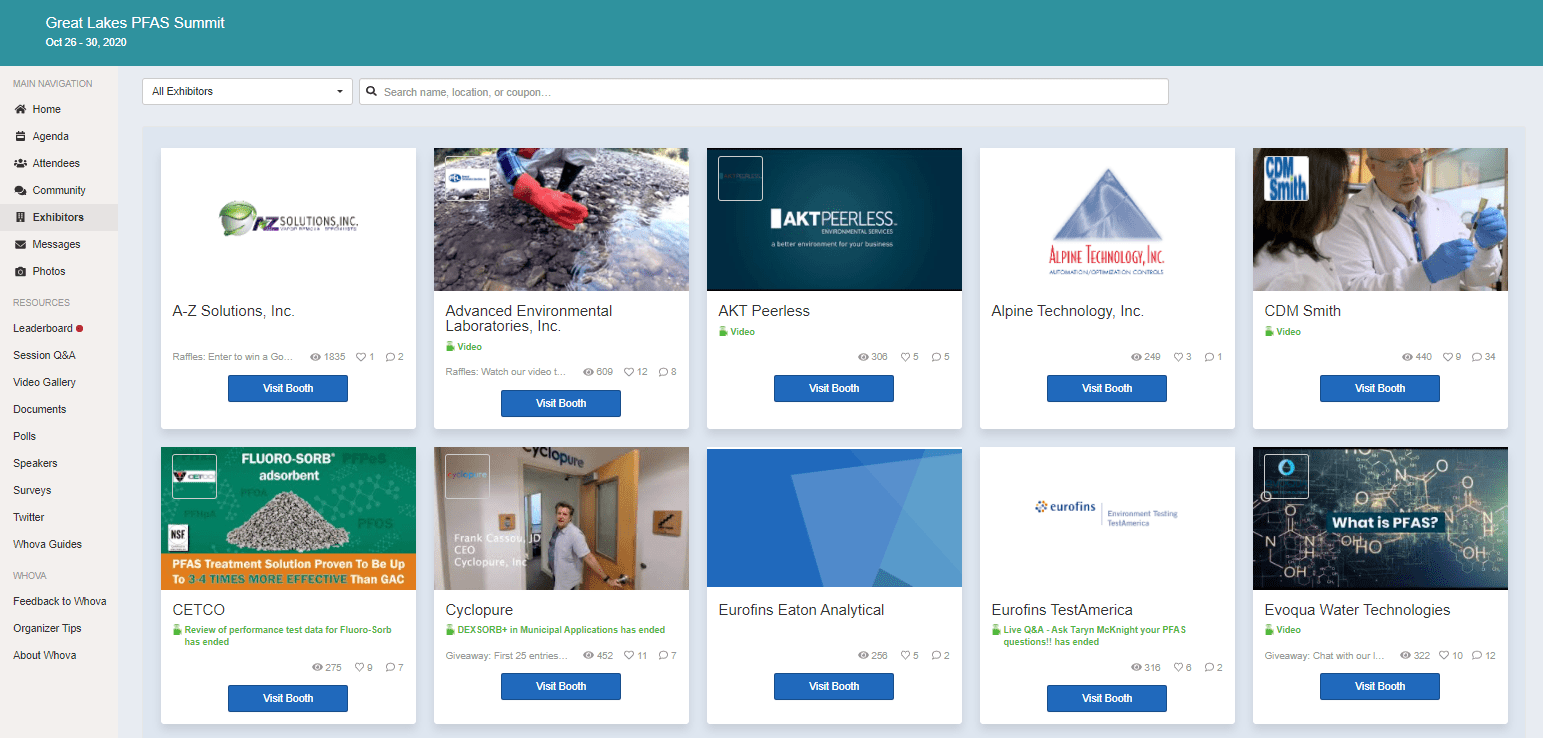Visit the Alpine Technology booth
Image resolution: width=1543 pixels, height=738 pixels.
point(1107,388)
